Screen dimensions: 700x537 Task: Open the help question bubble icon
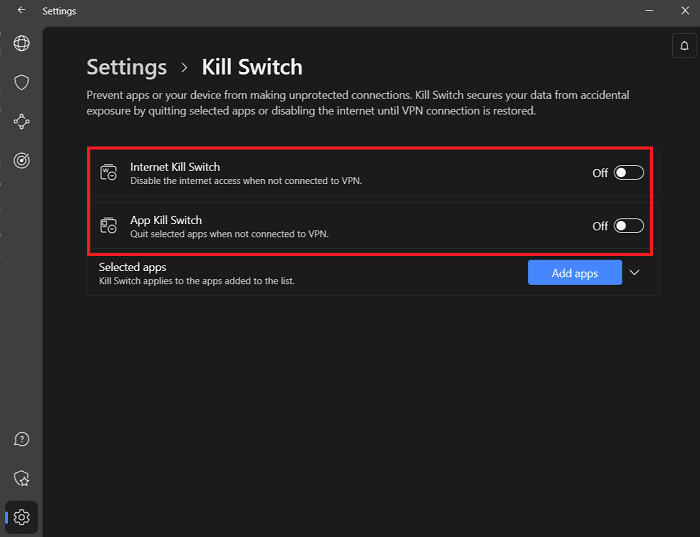click(x=21, y=440)
